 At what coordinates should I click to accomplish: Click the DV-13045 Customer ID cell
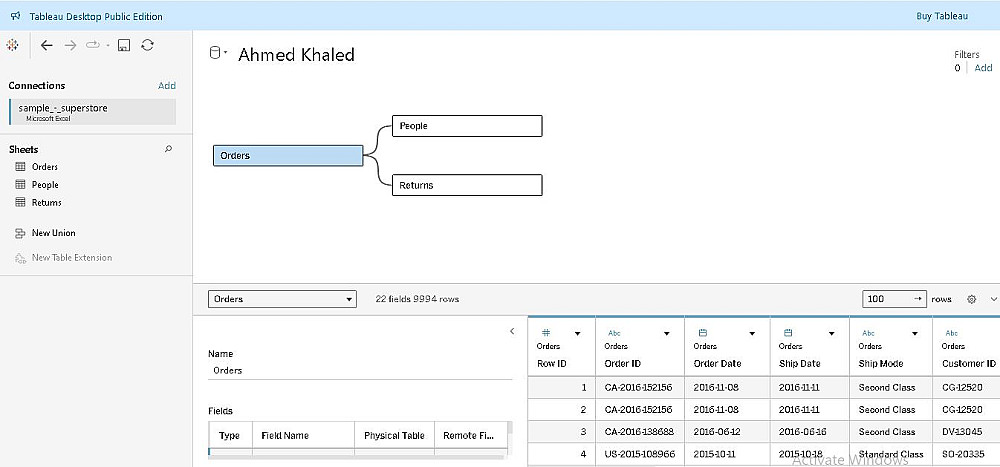966,432
